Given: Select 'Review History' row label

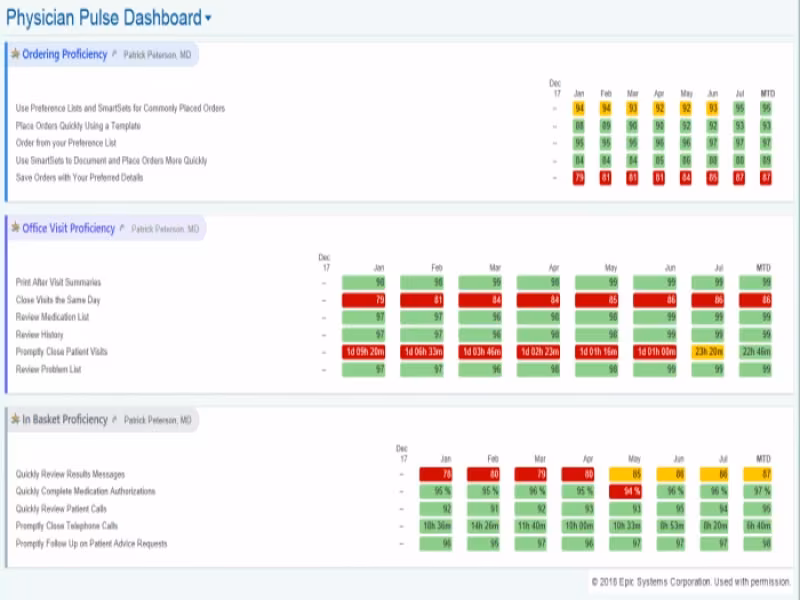Looking at the screenshot, I should coord(39,335).
